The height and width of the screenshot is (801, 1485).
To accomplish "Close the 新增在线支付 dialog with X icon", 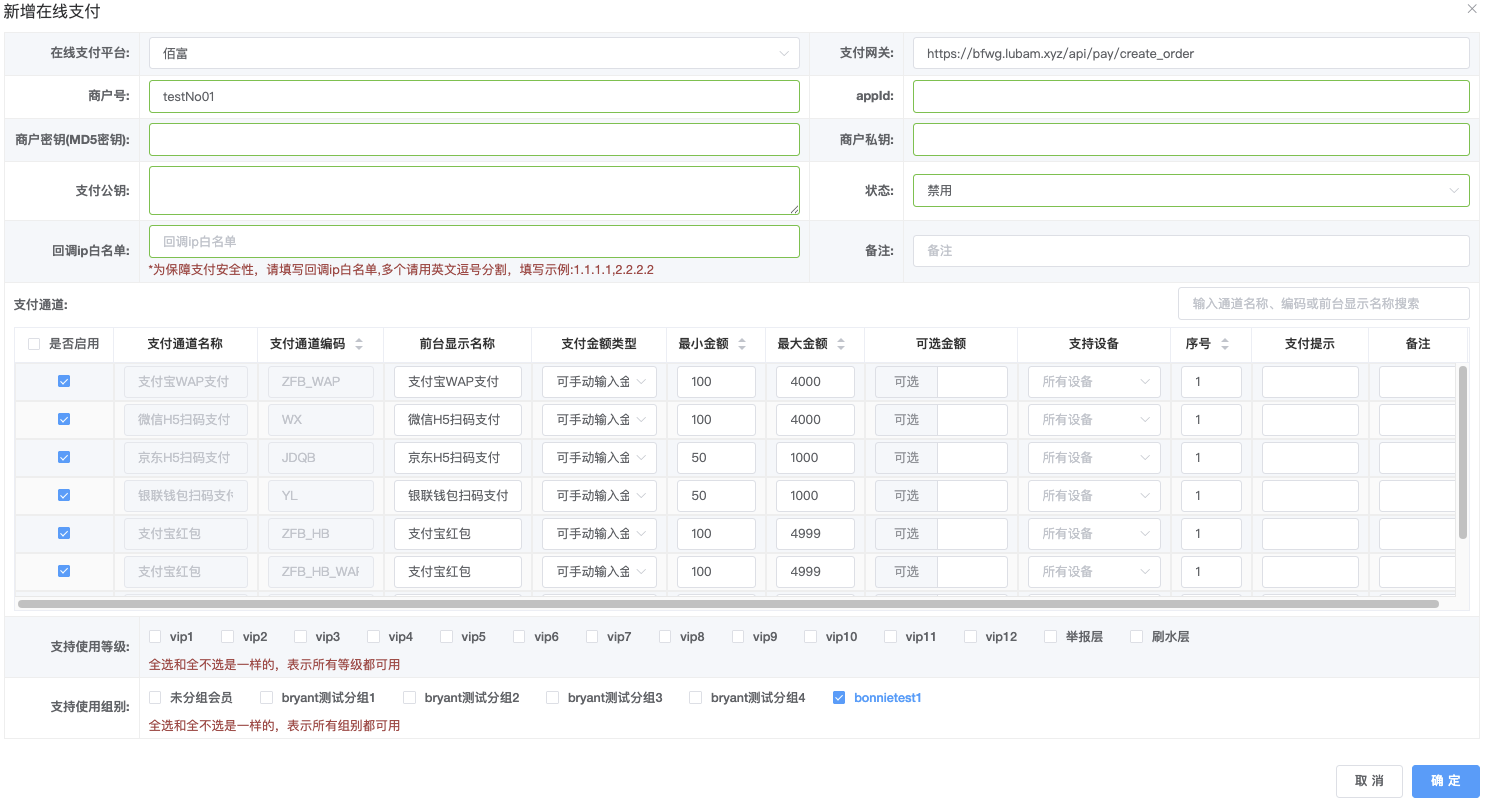I will click(1471, 9).
